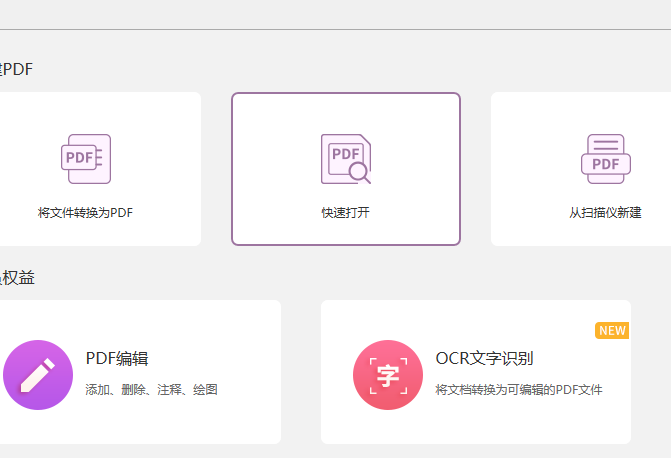Select the 将文件转换为PDF label
Viewport: 671px width, 458px height.
pos(85,213)
